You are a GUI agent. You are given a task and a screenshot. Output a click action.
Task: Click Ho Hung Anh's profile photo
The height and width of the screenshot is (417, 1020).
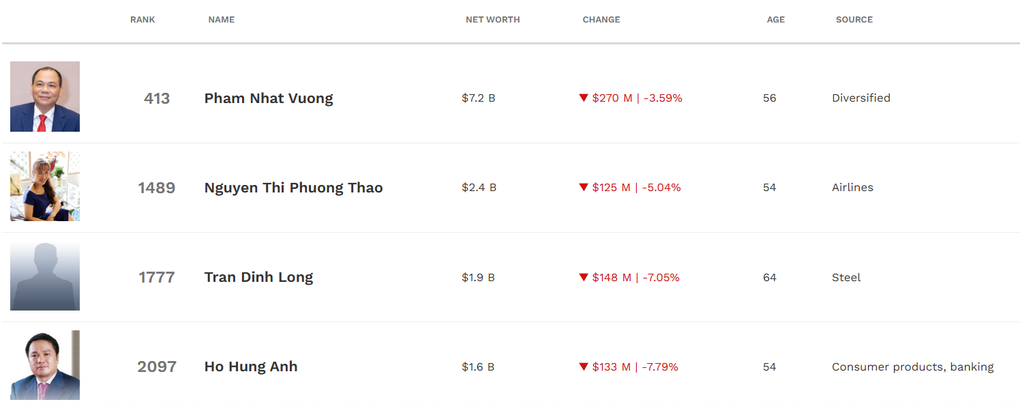(x=45, y=366)
